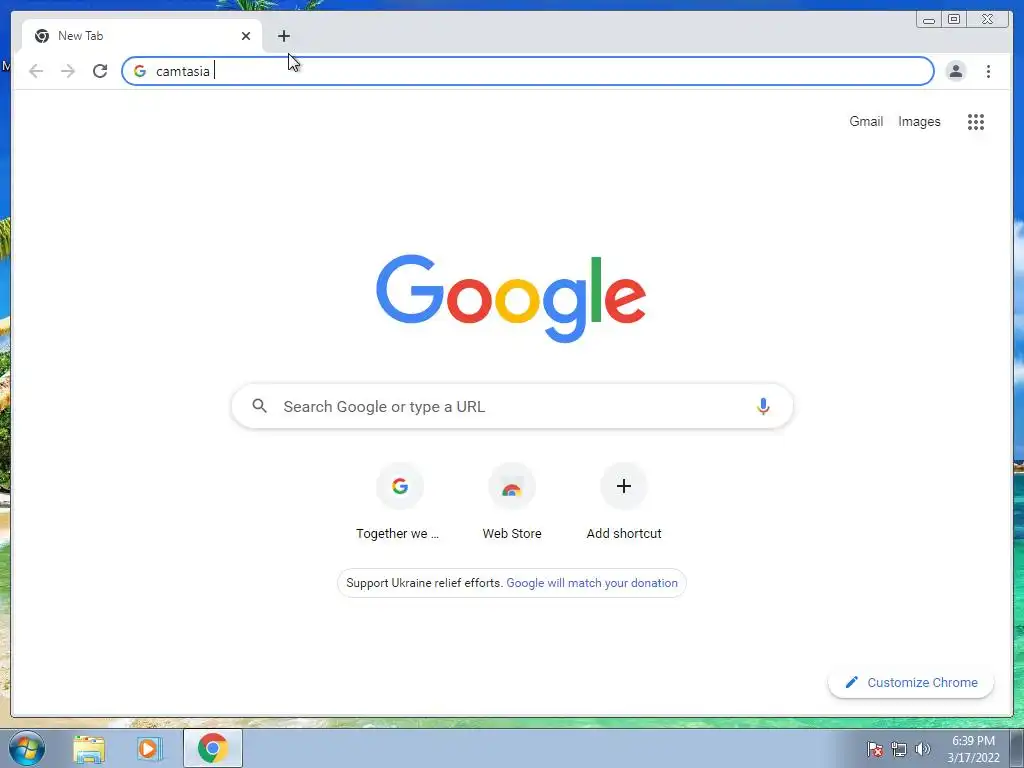Reload the page with refresh icon
Image resolution: width=1024 pixels, height=768 pixels.
(100, 71)
